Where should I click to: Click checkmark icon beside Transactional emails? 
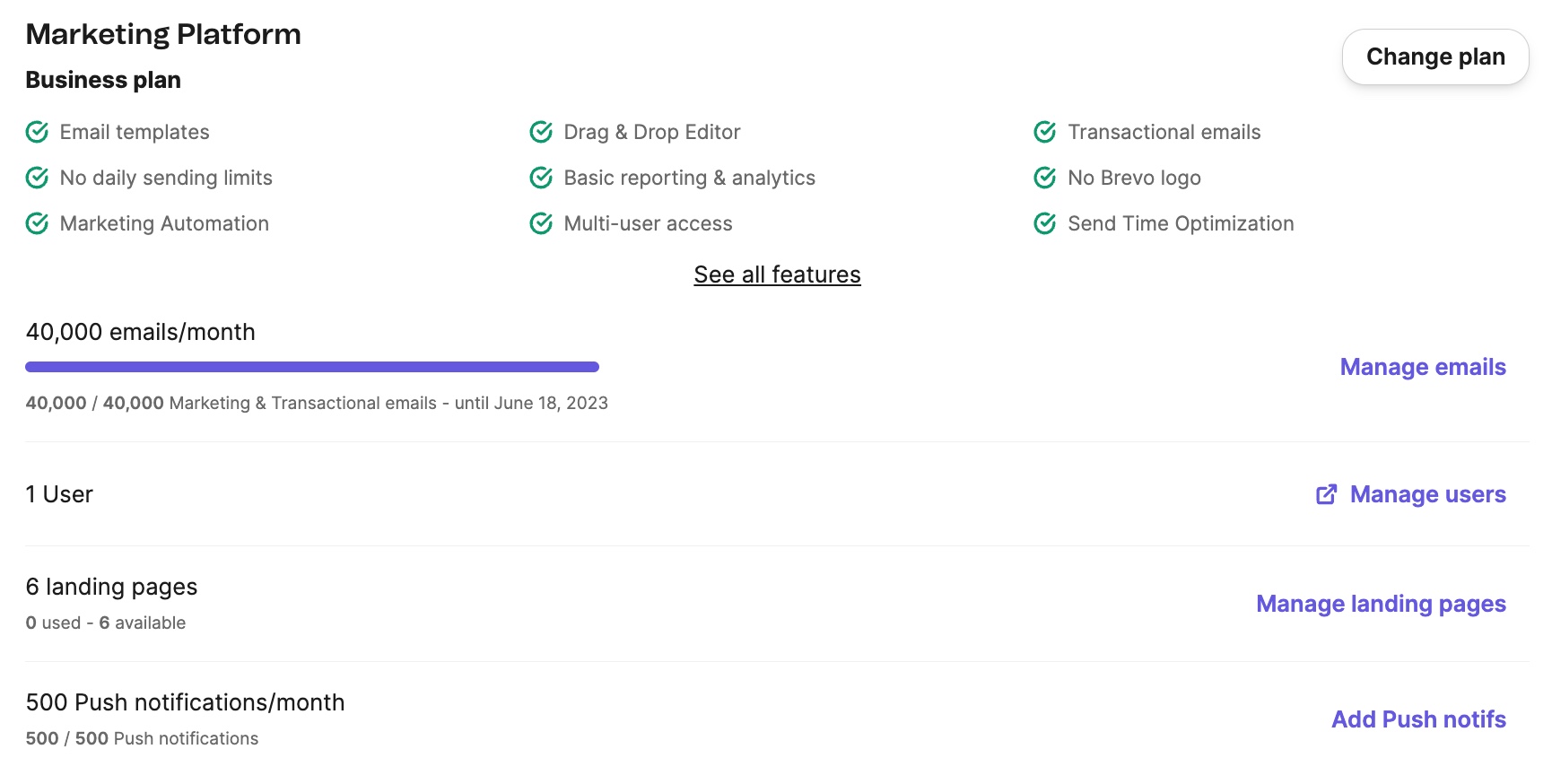1045,132
